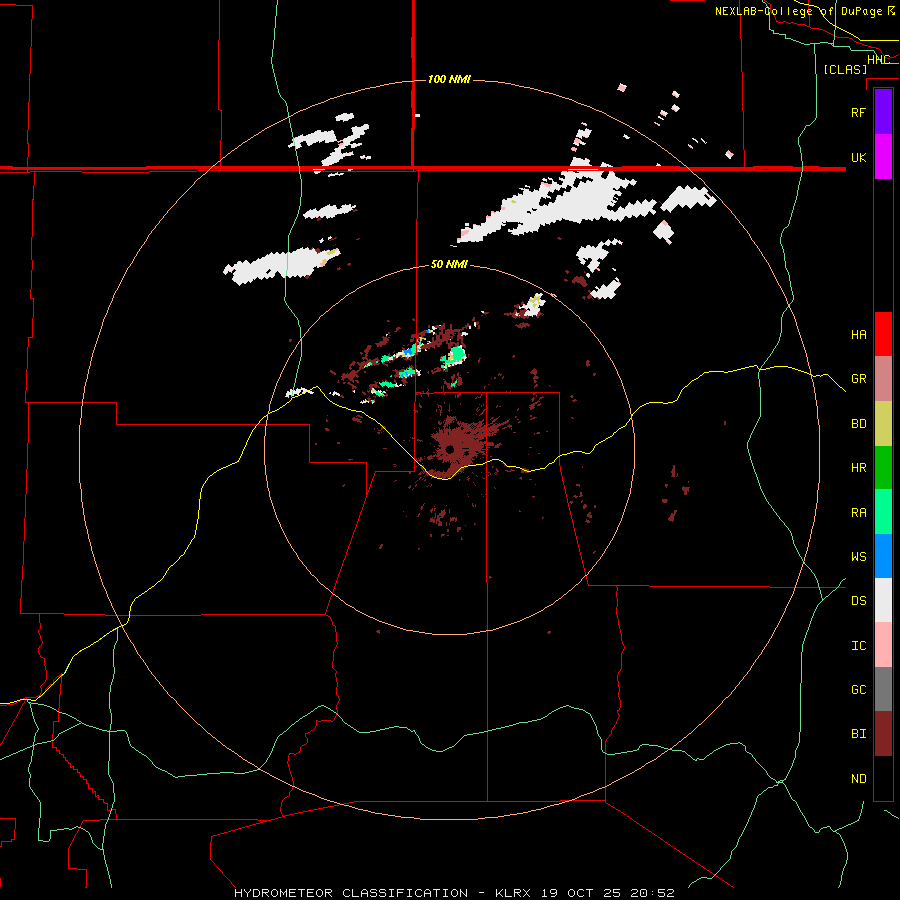Click the 'HR' legend label
The image size is (900, 900).
[x=858, y=468]
